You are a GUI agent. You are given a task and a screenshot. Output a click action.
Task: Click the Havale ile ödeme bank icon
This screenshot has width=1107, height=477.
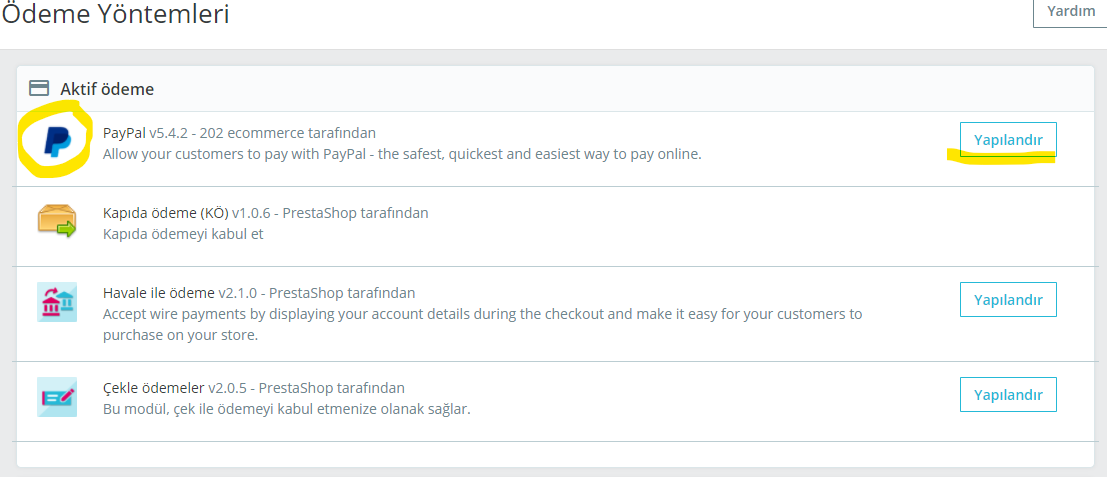click(56, 302)
